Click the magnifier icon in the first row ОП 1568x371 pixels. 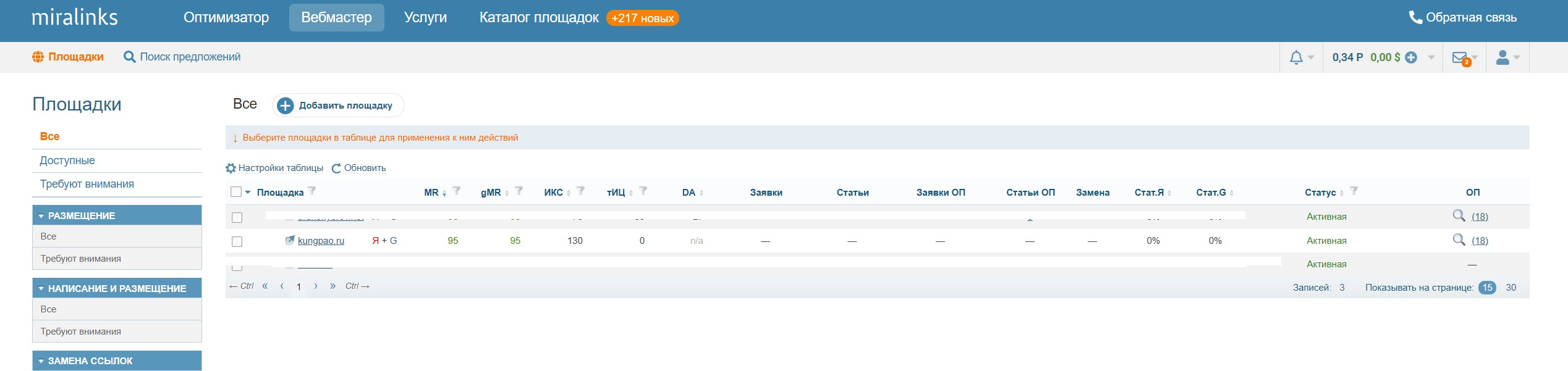click(1459, 215)
